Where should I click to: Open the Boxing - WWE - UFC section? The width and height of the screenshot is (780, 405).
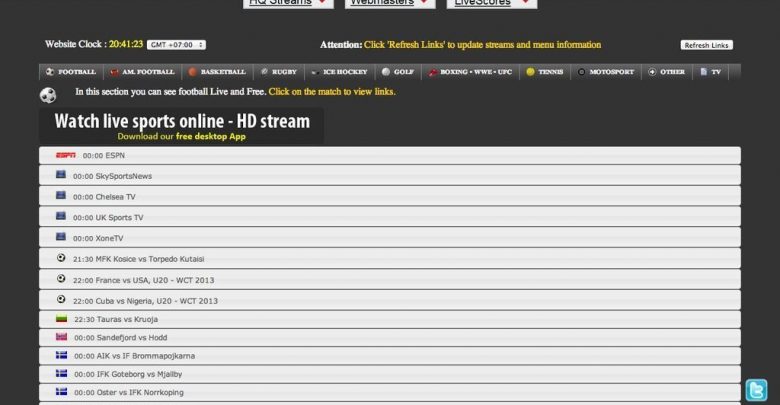click(470, 72)
